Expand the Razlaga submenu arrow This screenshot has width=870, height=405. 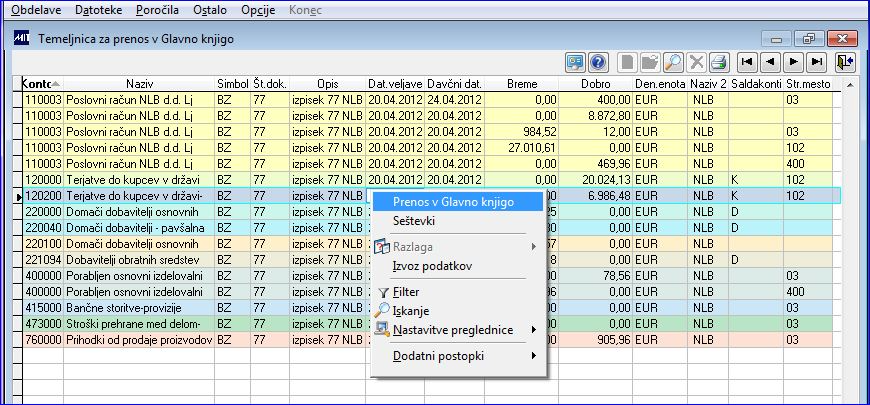[534, 247]
